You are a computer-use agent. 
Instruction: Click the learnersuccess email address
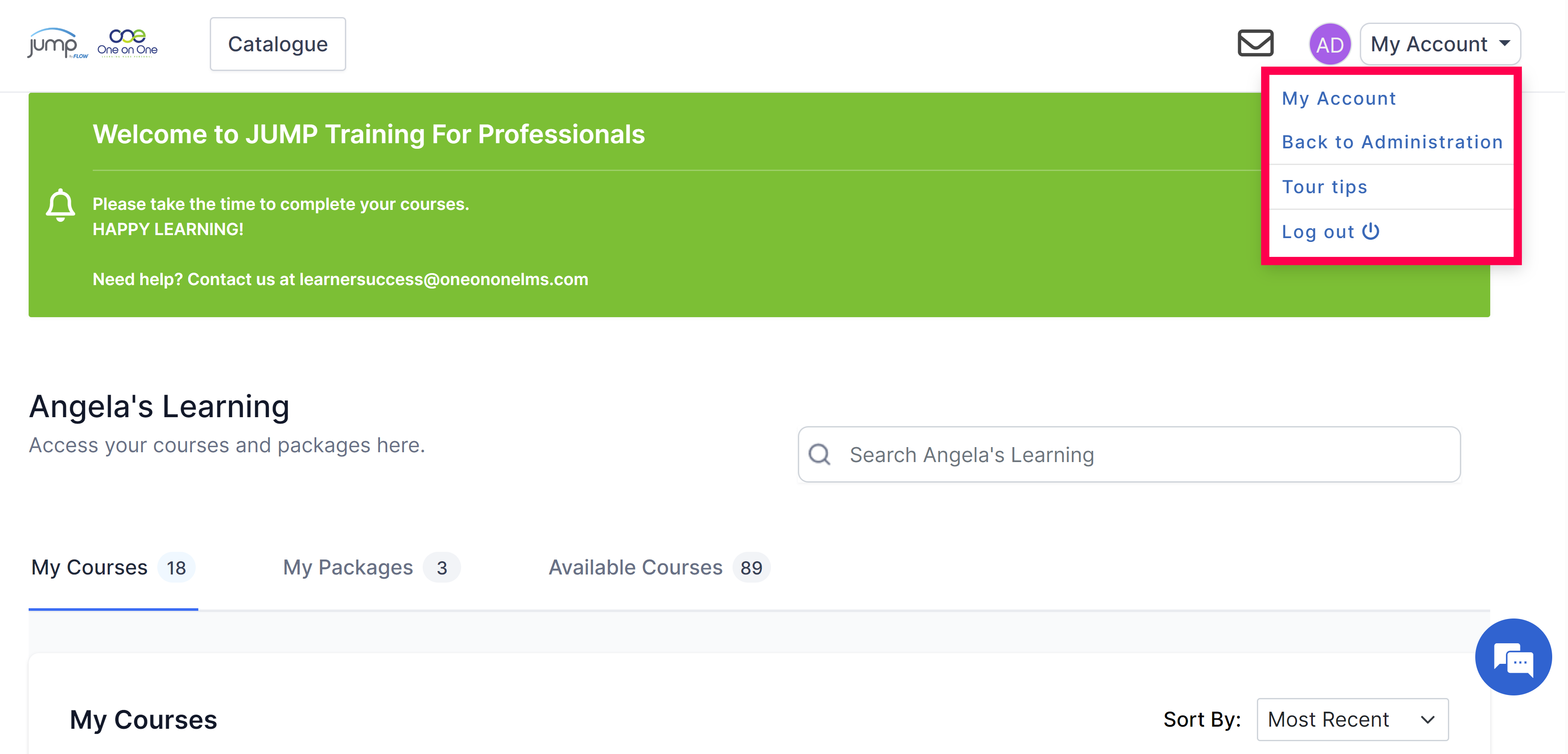(x=444, y=279)
